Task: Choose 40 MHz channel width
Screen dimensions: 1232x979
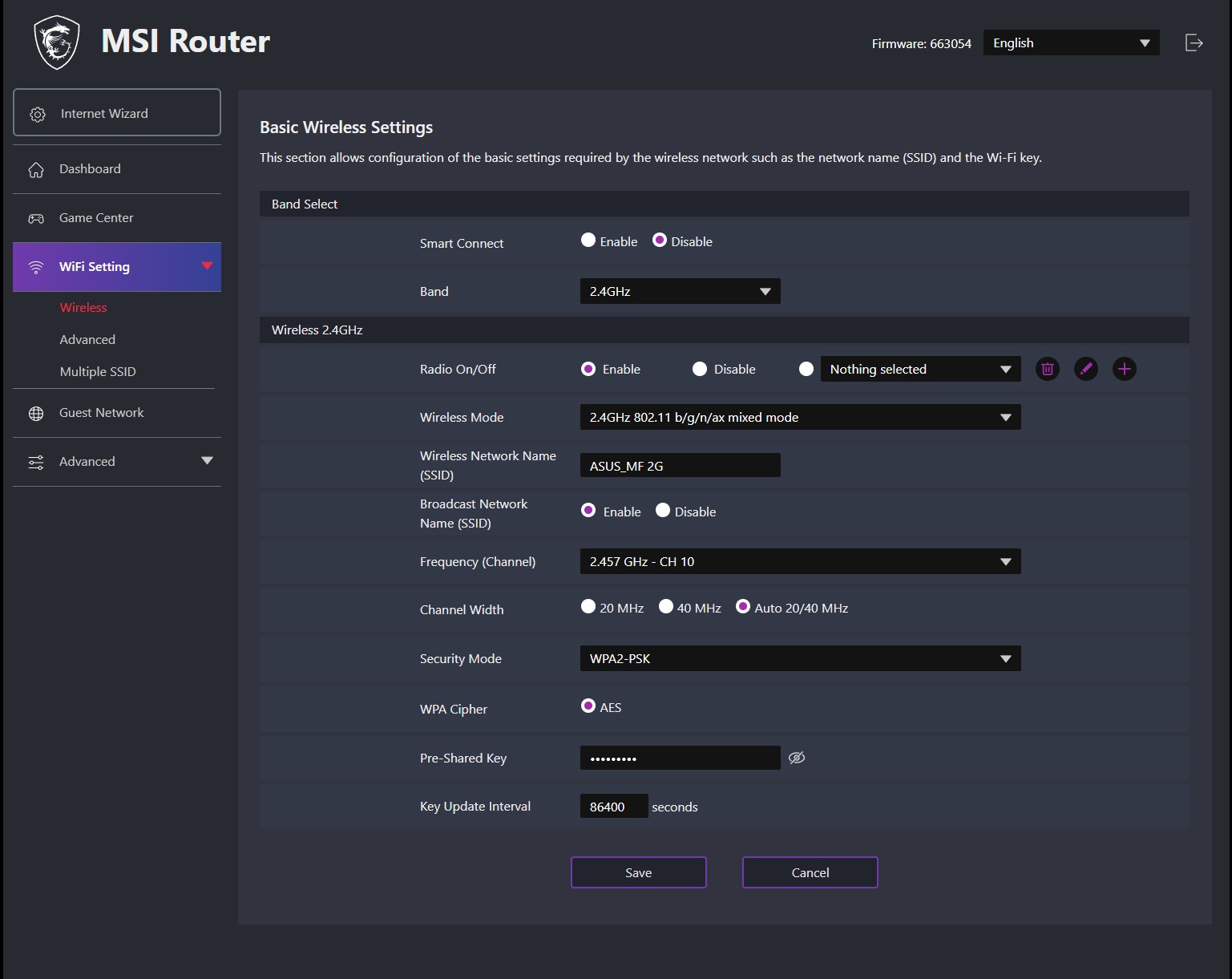Action: [x=666, y=606]
